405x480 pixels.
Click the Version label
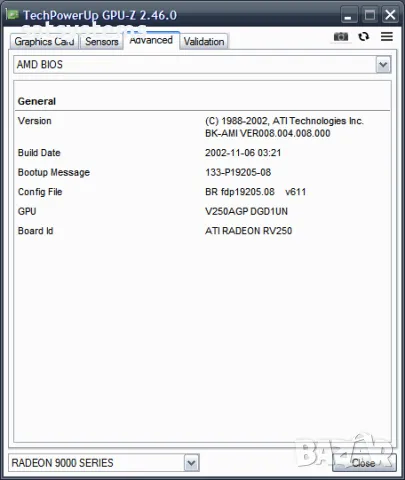(35, 121)
